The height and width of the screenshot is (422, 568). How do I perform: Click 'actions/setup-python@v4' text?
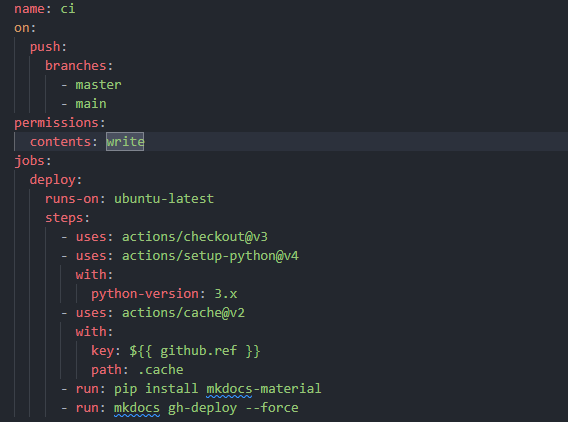point(210,256)
